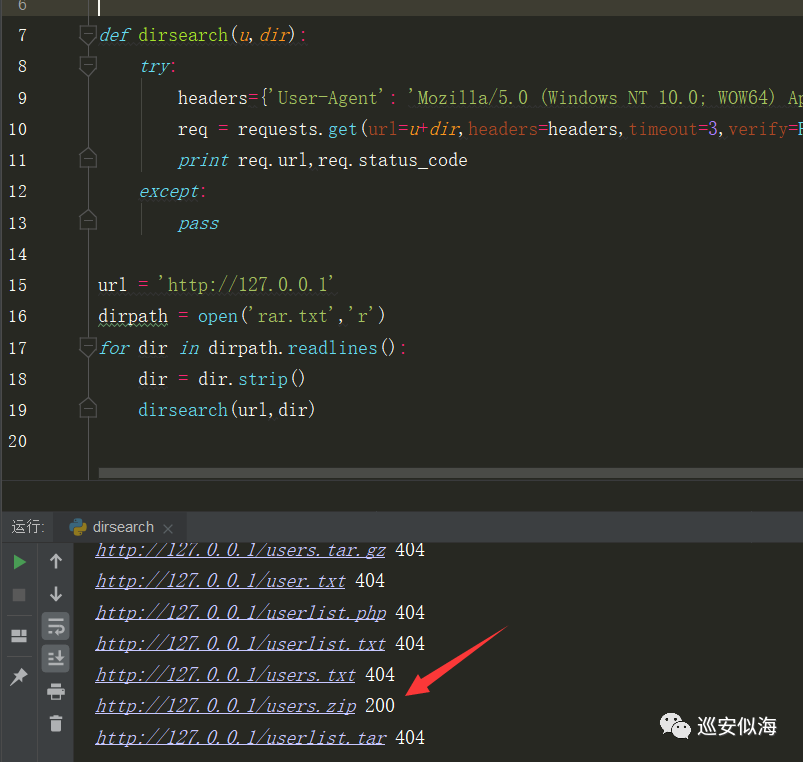
Task: Click 'strip' on line 18
Action: [x=263, y=379]
